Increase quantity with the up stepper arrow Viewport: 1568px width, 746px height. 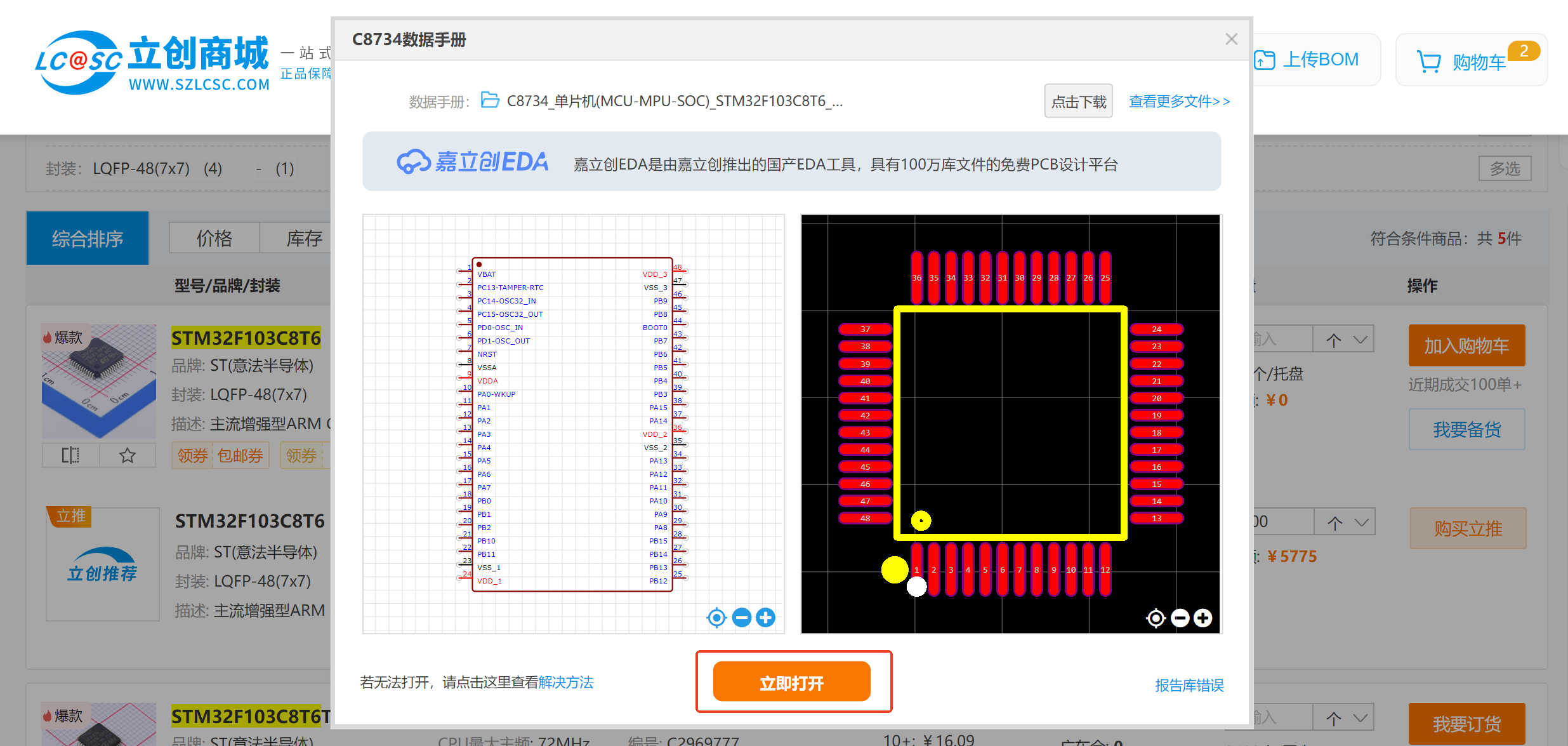pyautogui.click(x=1334, y=338)
